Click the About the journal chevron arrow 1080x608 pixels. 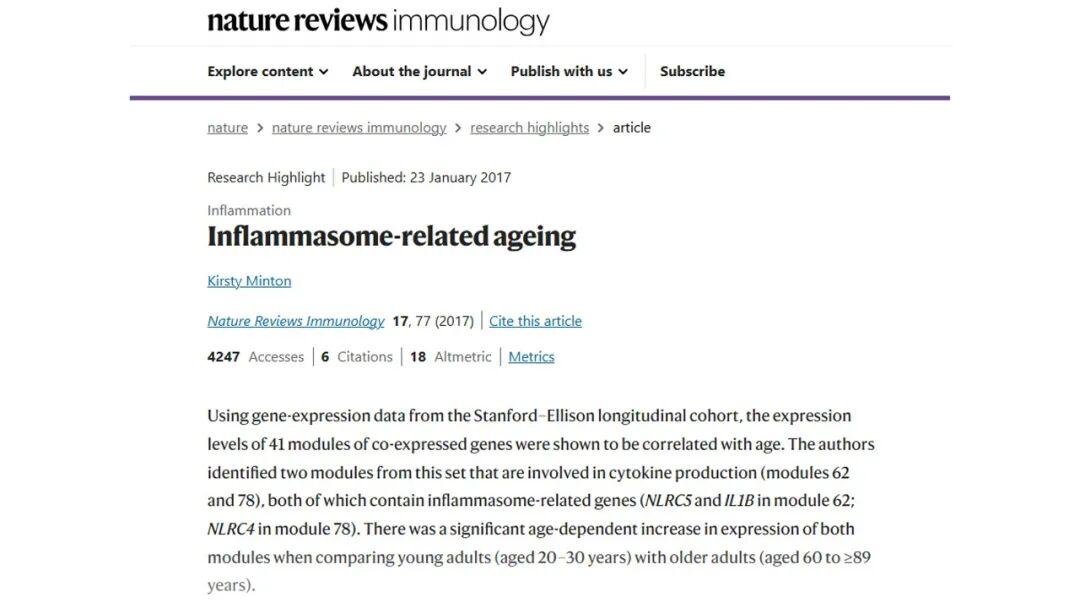coord(482,72)
